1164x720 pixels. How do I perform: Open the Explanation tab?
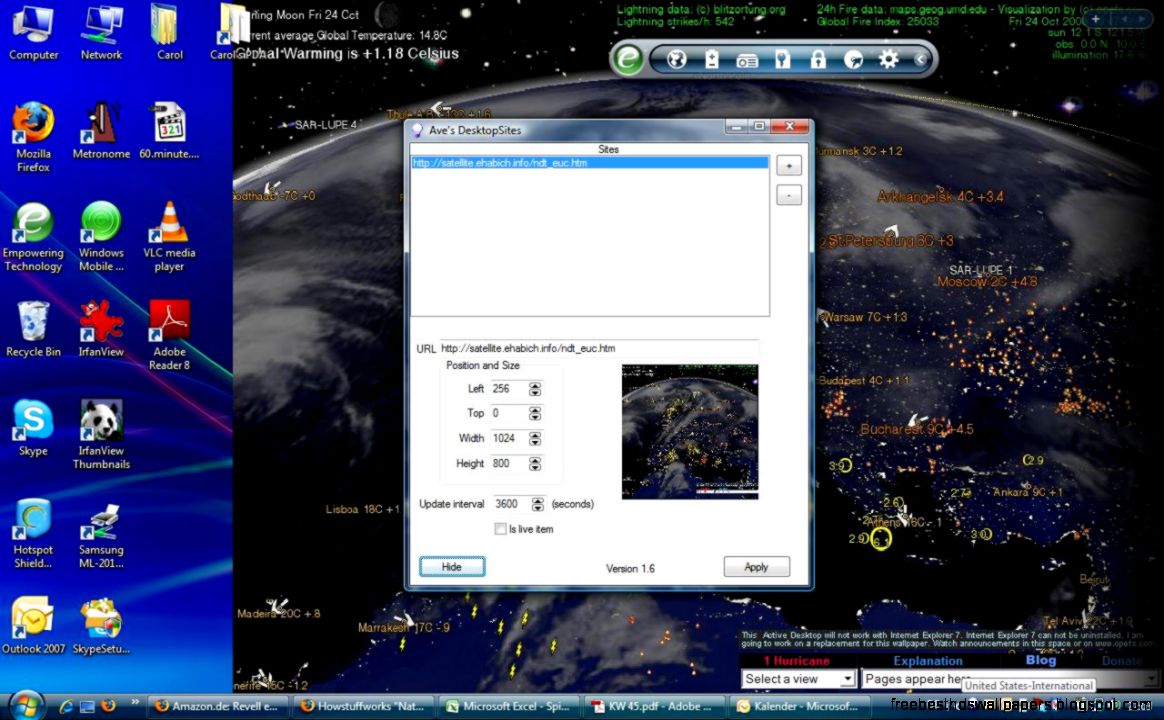click(x=928, y=660)
